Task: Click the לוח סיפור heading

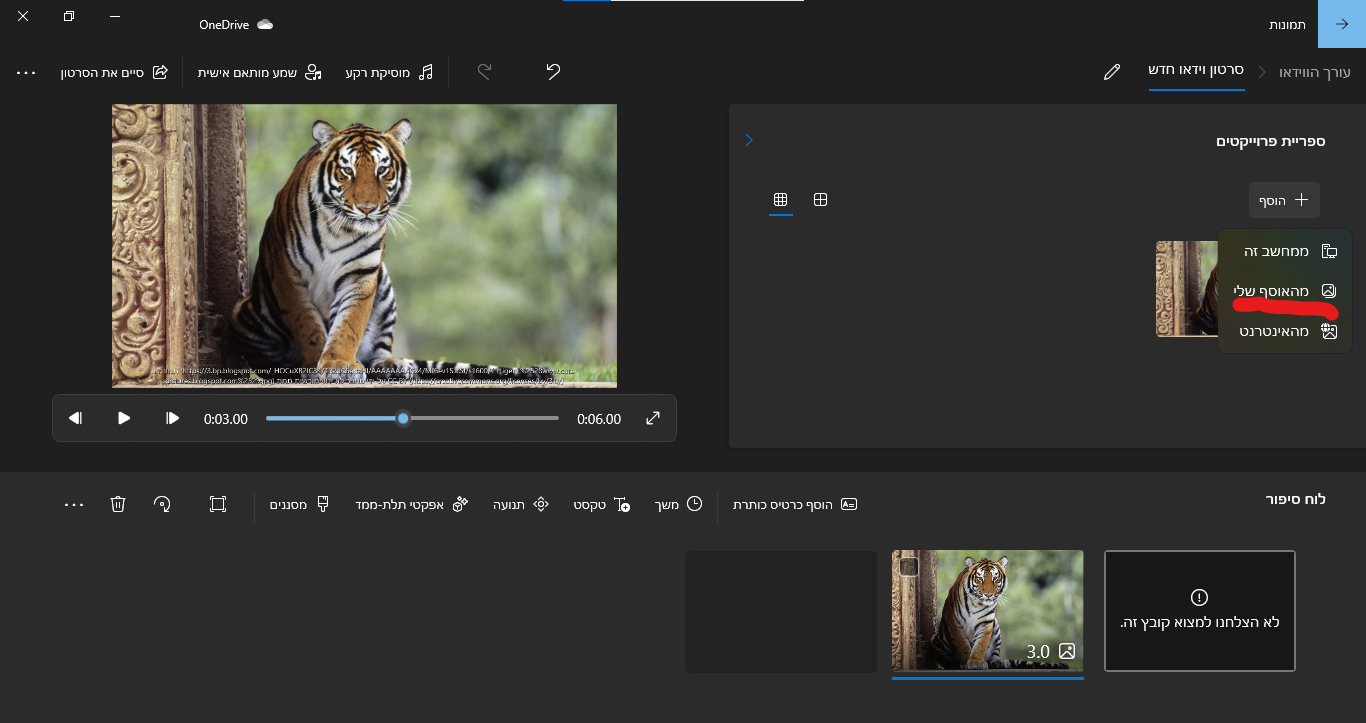Action: (1295, 498)
